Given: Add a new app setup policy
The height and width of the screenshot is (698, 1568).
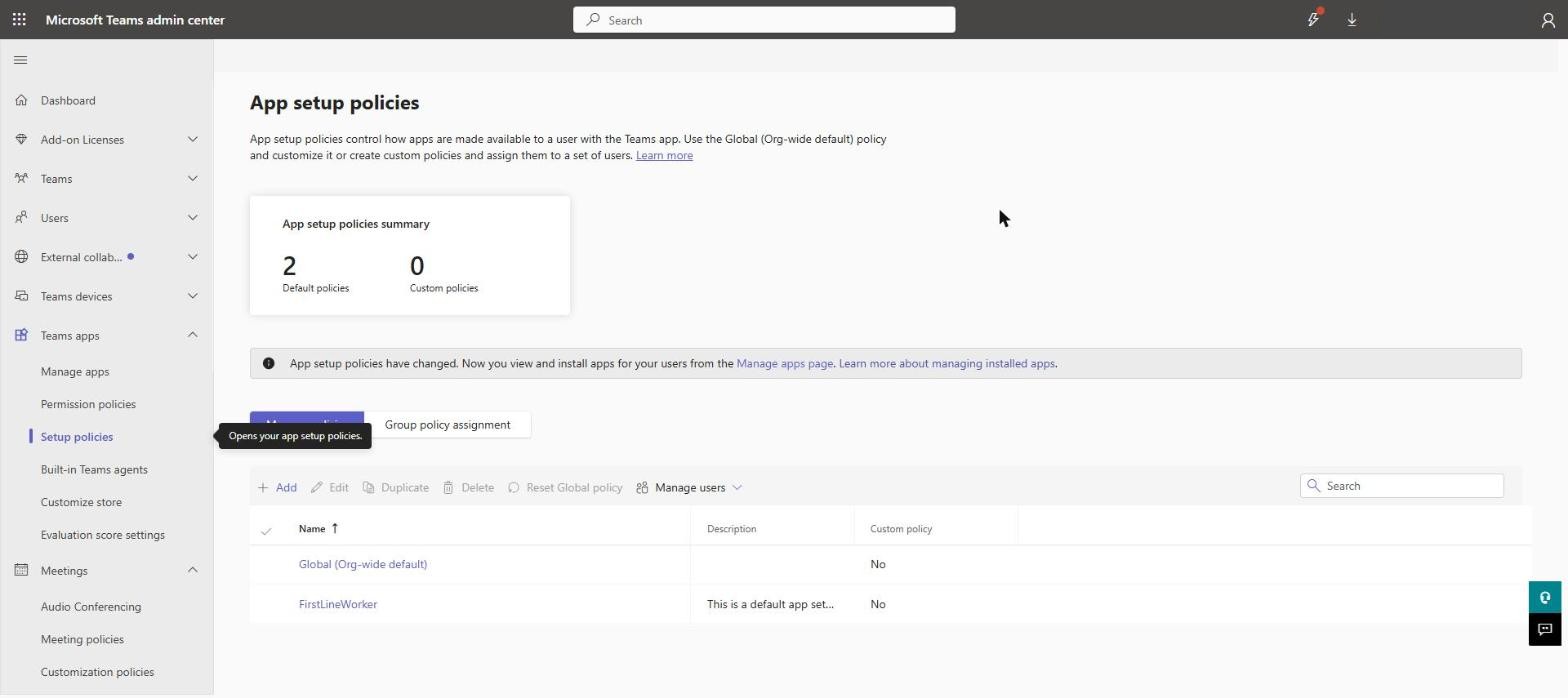Looking at the screenshot, I should [277, 488].
